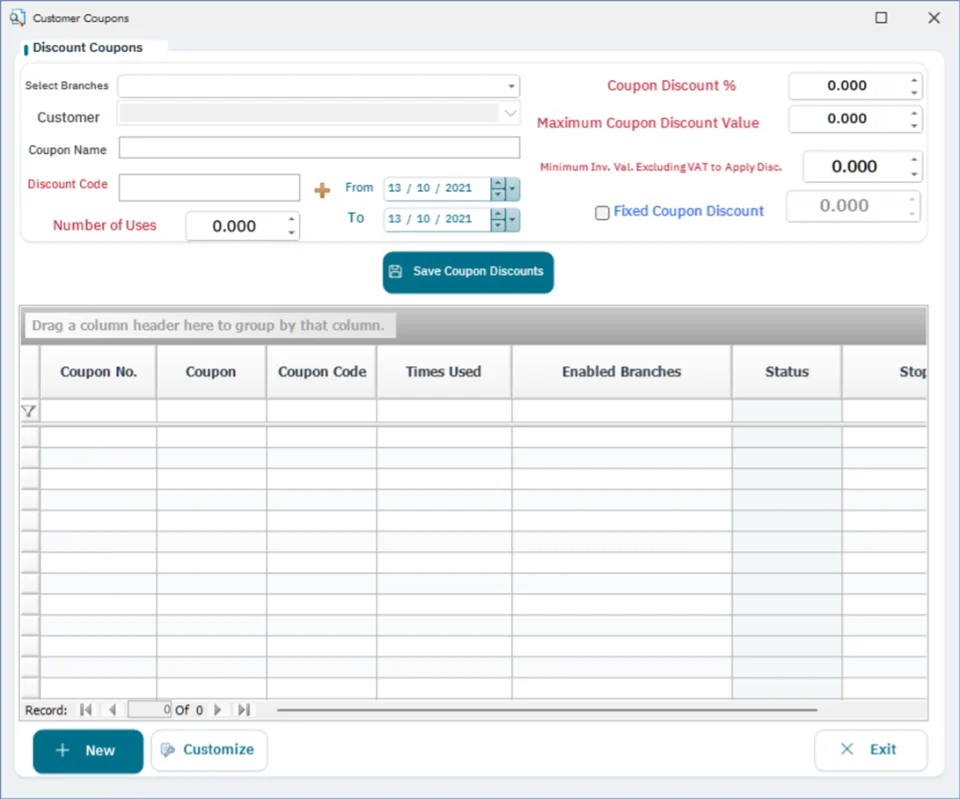Click the horizontal scrollbar of the grid
Viewport: 960px width, 799px height.
547,710
